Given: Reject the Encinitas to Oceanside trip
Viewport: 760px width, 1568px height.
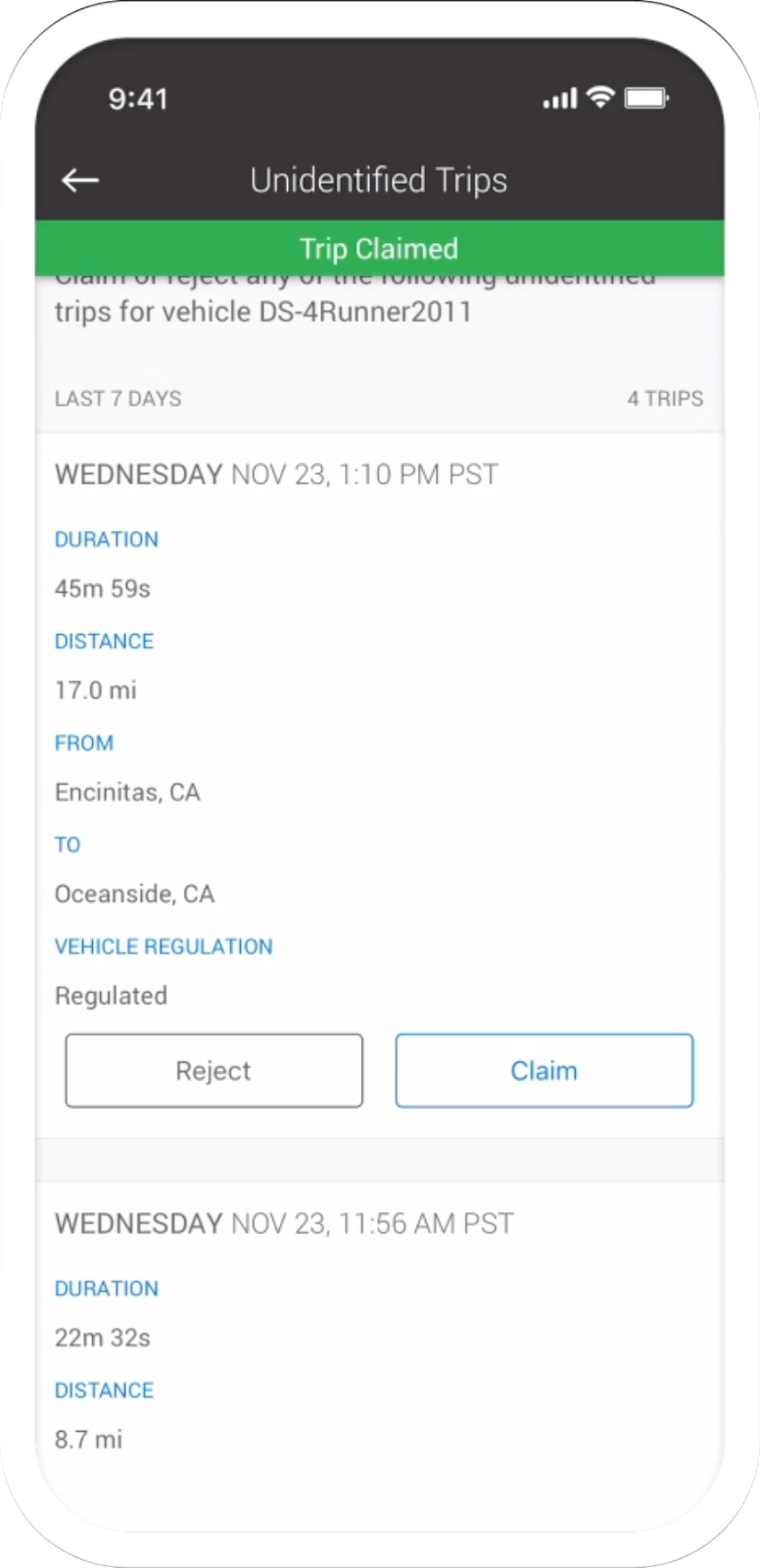Looking at the screenshot, I should point(214,1070).
